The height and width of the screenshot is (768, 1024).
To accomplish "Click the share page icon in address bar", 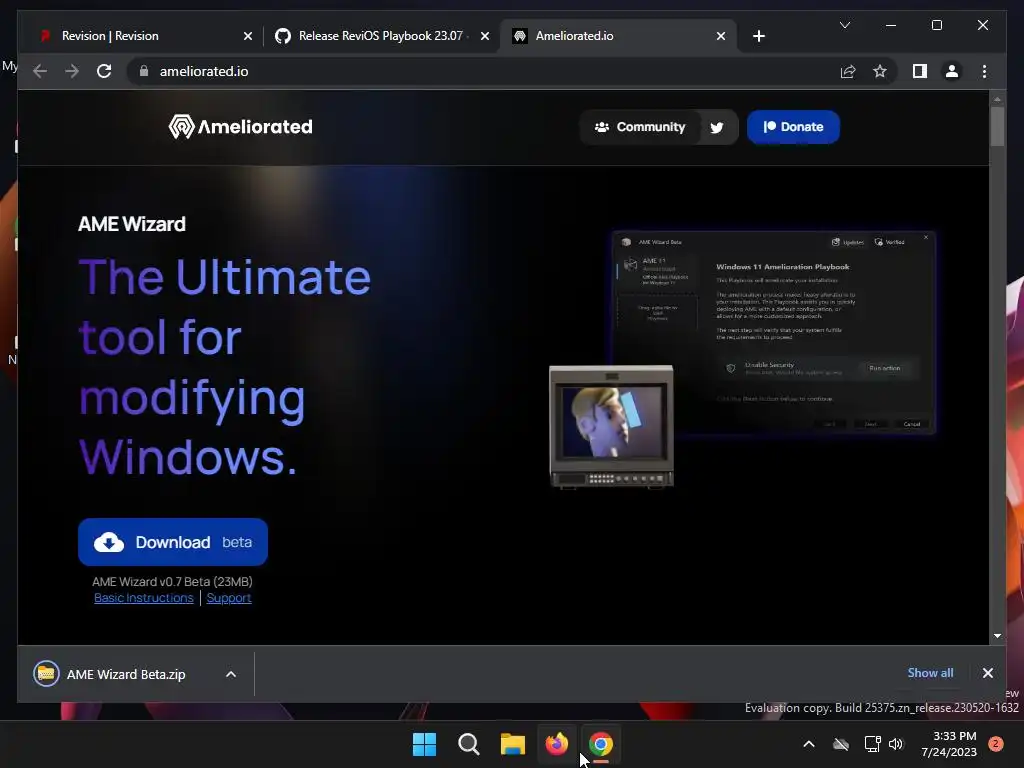I will point(848,71).
